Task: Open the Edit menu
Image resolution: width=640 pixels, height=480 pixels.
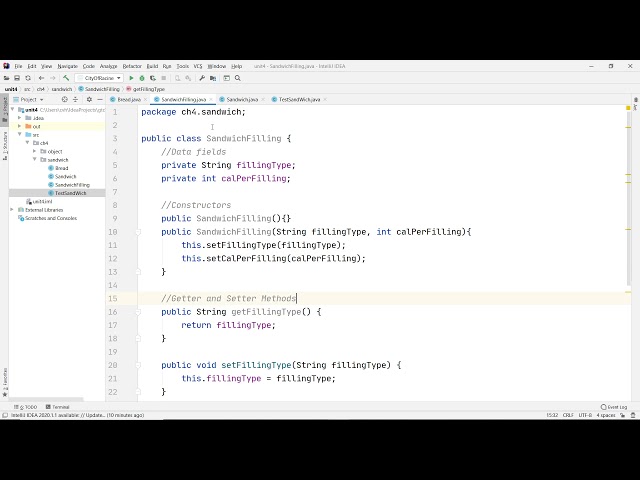Action: (32, 66)
